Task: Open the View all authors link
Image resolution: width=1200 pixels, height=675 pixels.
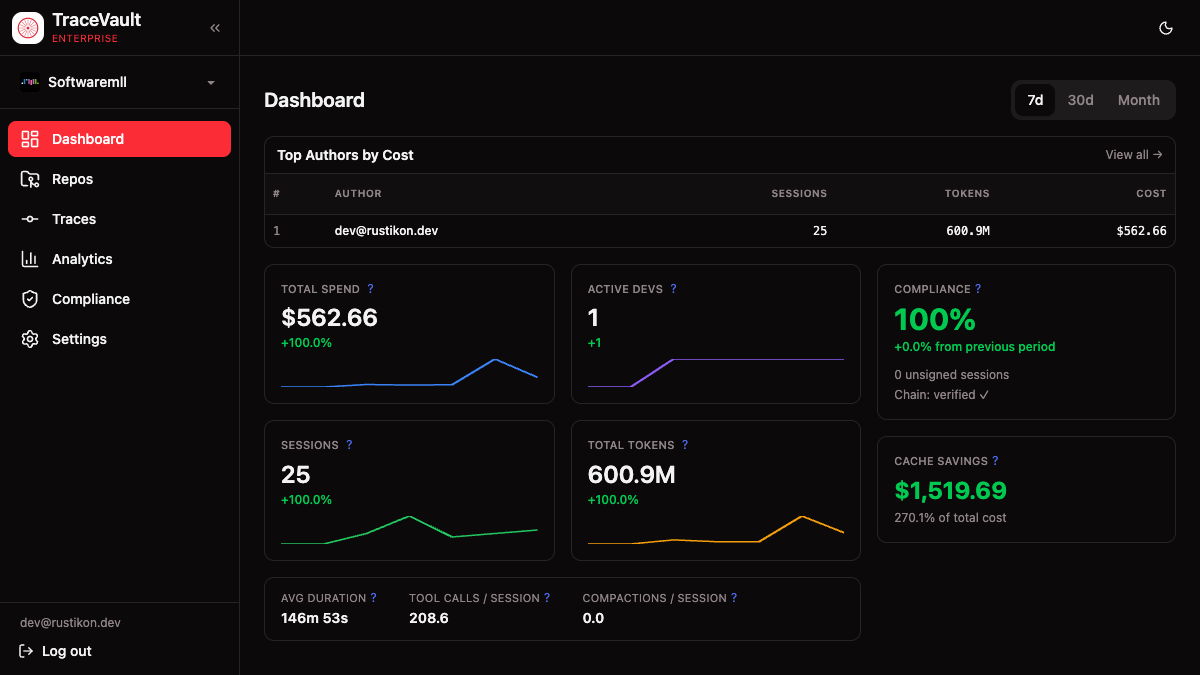Action: (1133, 155)
